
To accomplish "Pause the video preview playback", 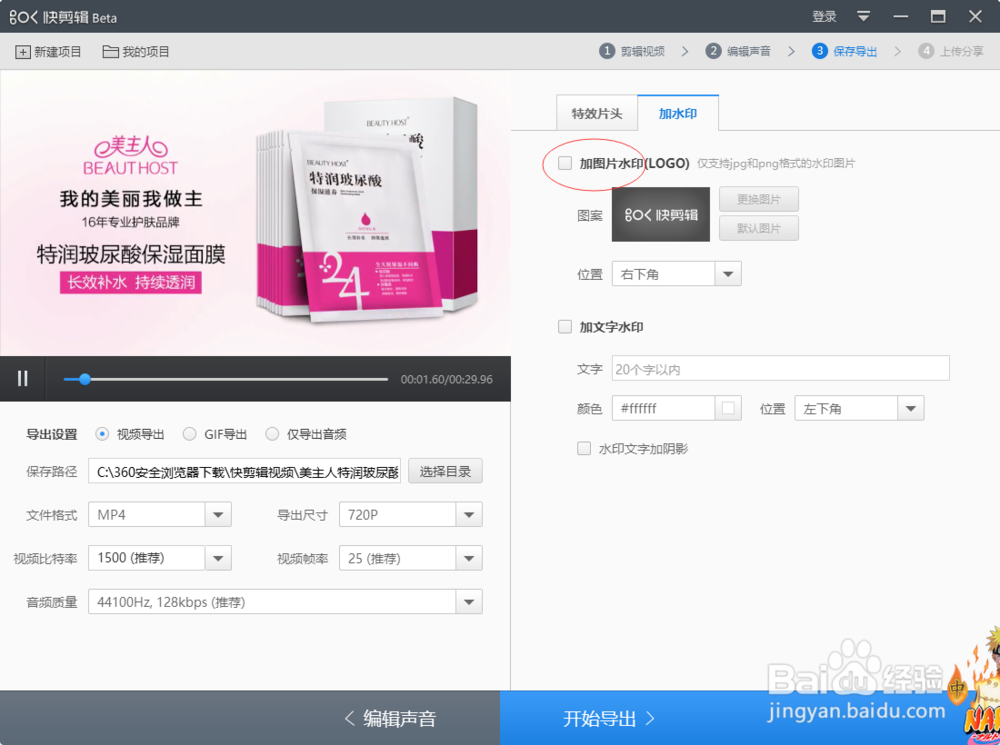I will tap(22, 379).
